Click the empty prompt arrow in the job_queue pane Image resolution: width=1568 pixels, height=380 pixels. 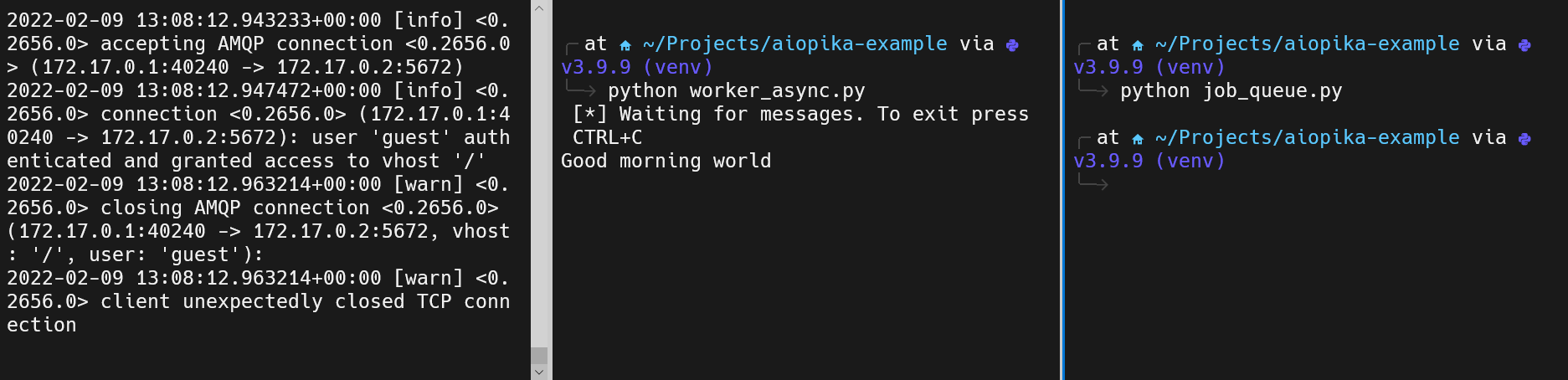1092,182
